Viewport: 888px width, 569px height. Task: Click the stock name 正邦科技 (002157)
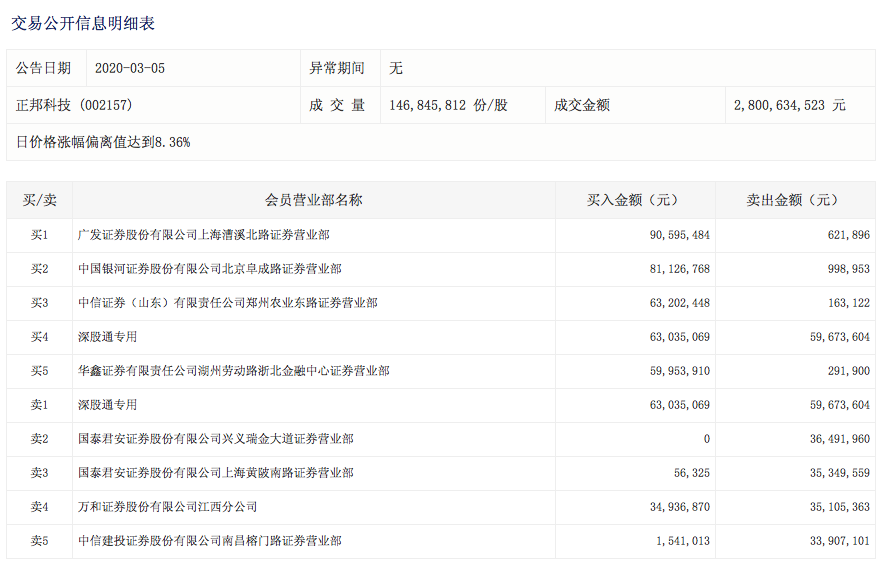[74, 105]
